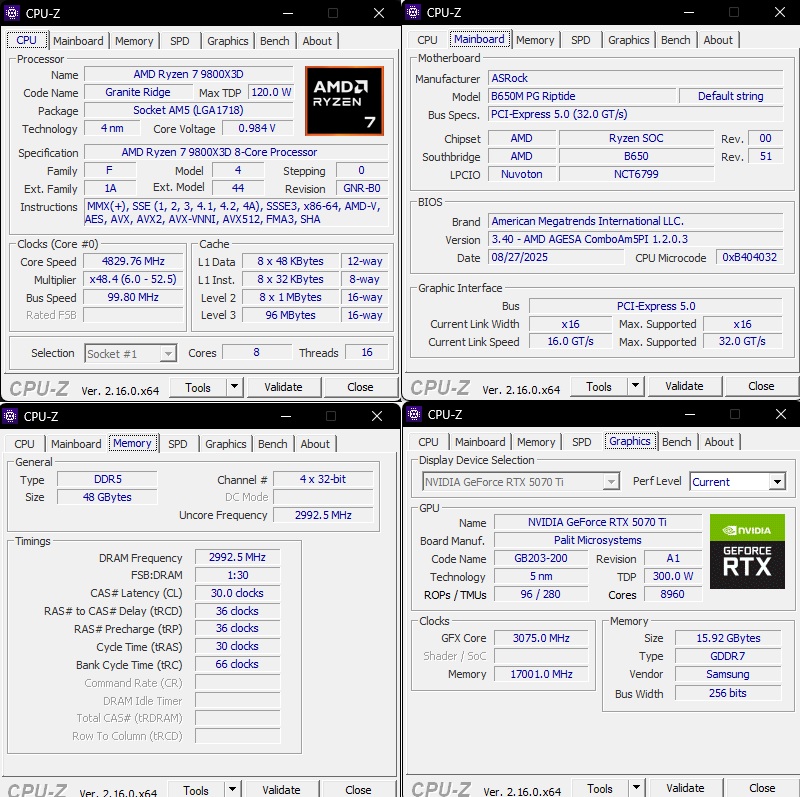The height and width of the screenshot is (797, 800).
Task: Open Mainboard tab in the CPU window
Action: pyautogui.click(x=78, y=41)
